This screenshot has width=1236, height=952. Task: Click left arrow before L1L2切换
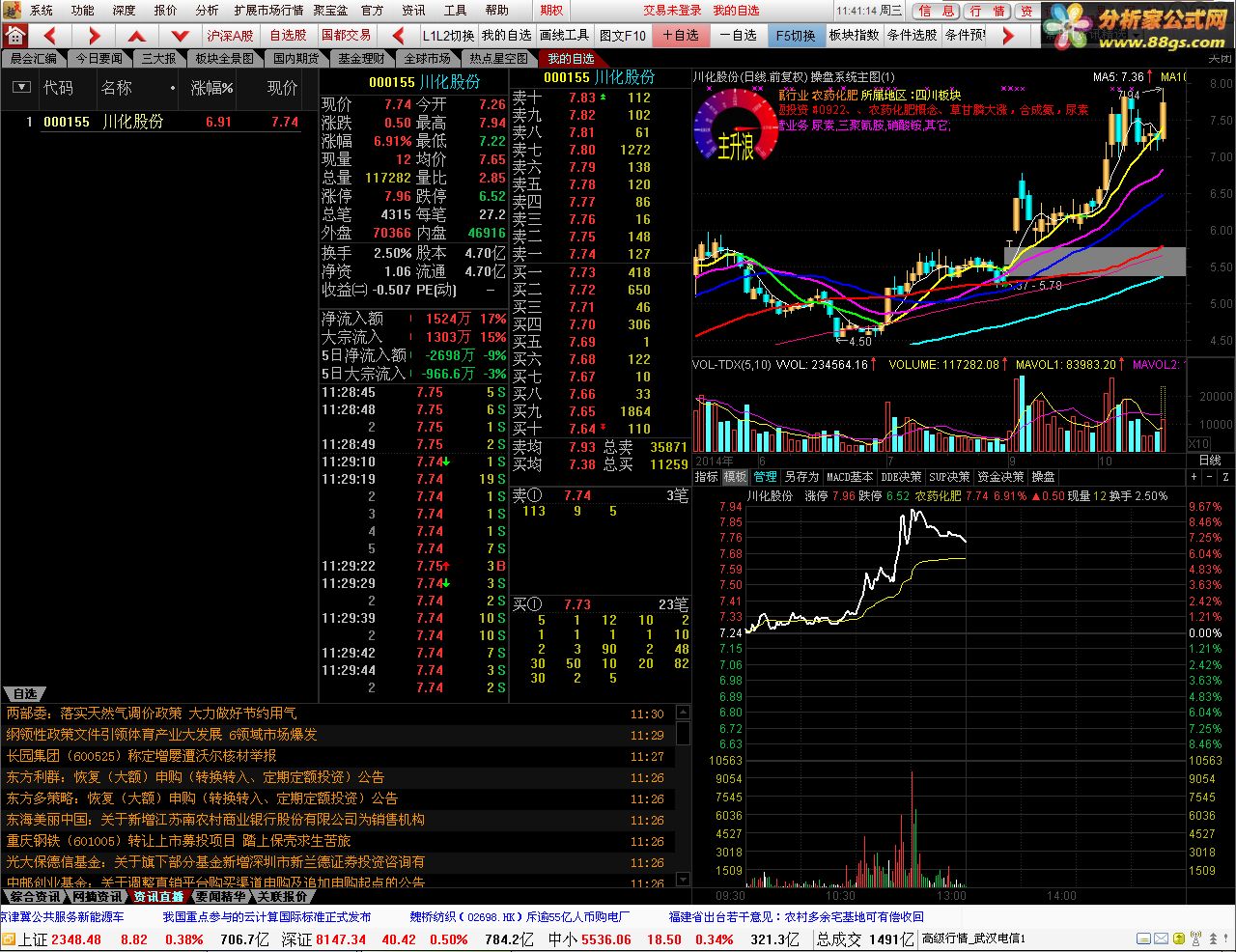click(x=398, y=36)
